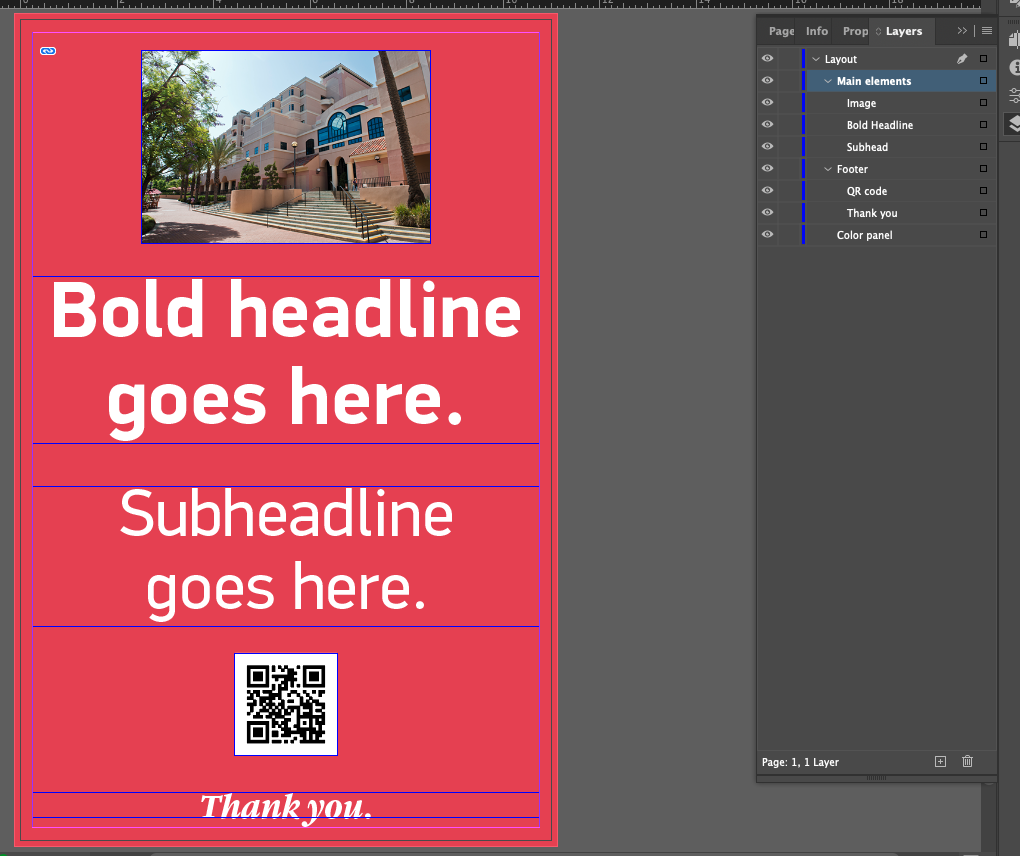Click the Layers panel bottom resize grip
This screenshot has height=856, width=1020.
click(876, 778)
